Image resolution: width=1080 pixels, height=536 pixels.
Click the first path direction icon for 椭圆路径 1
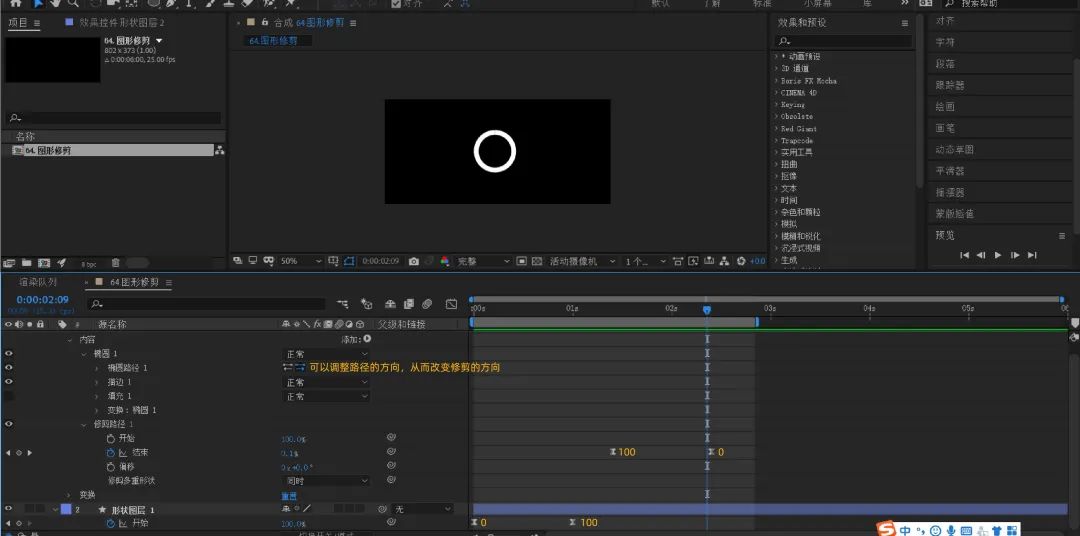(x=288, y=367)
